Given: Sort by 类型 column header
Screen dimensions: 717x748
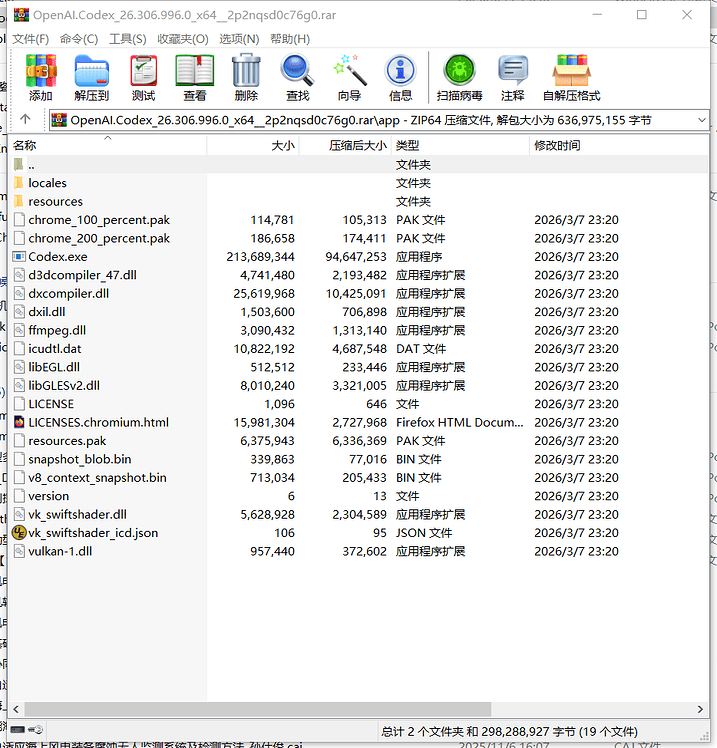Looking at the screenshot, I should pos(460,145).
